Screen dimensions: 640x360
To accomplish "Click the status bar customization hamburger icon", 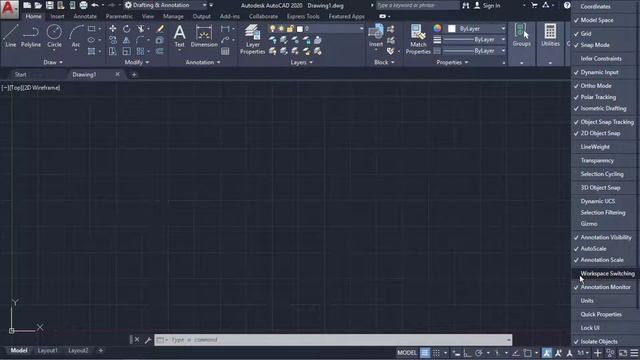I will click(x=634, y=353).
